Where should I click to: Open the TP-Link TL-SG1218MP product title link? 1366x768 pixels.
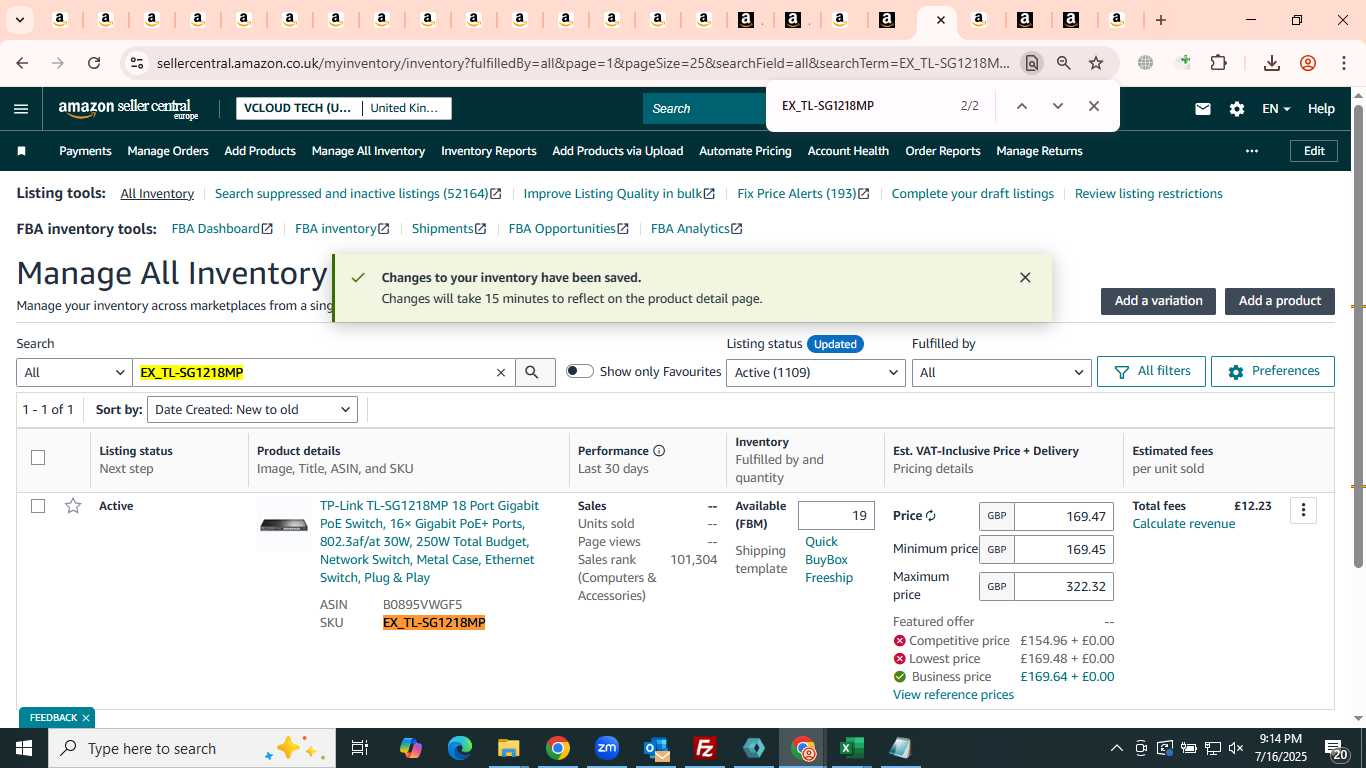click(429, 542)
